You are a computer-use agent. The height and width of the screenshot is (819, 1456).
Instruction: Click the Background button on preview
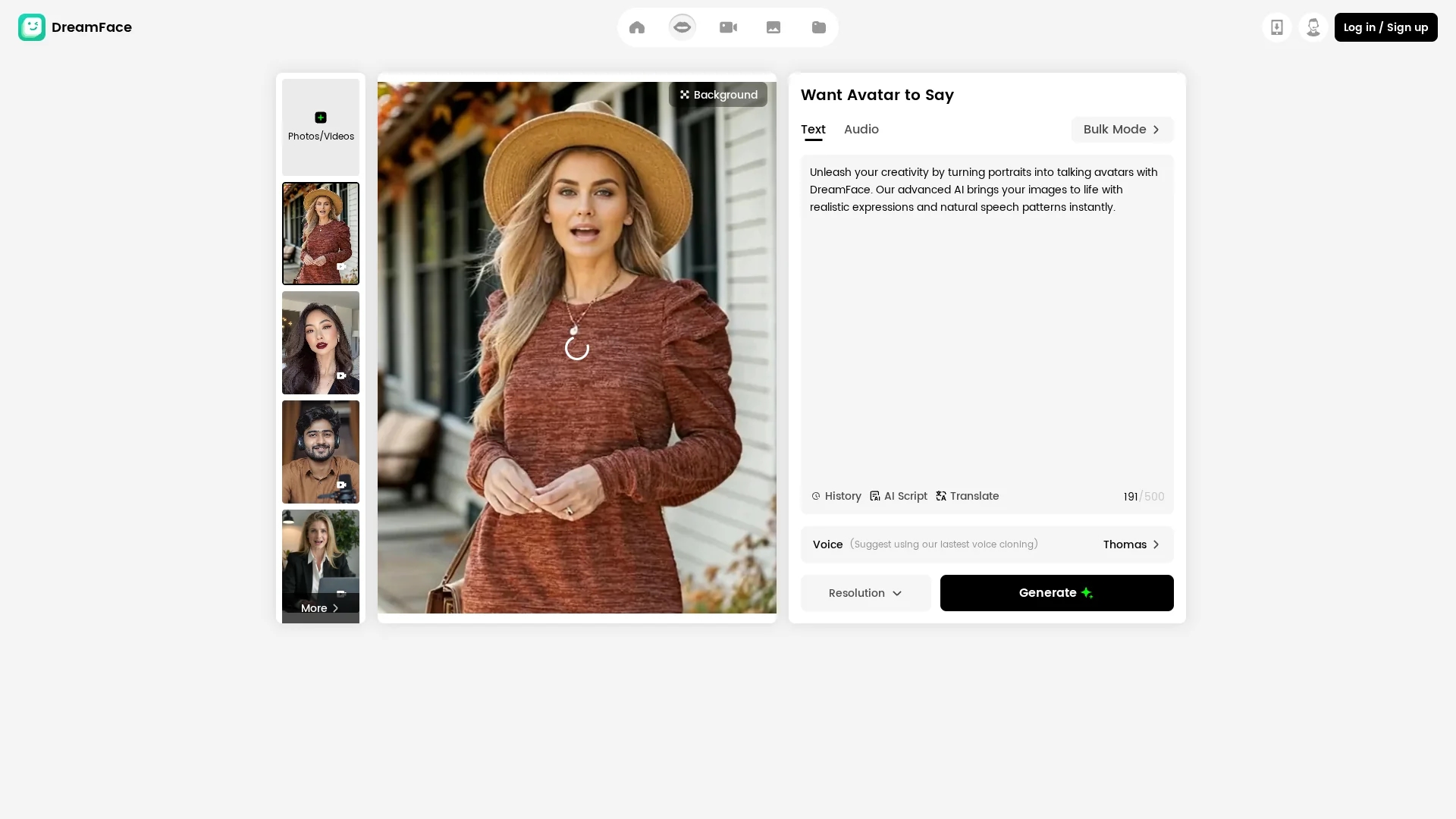[x=718, y=95]
